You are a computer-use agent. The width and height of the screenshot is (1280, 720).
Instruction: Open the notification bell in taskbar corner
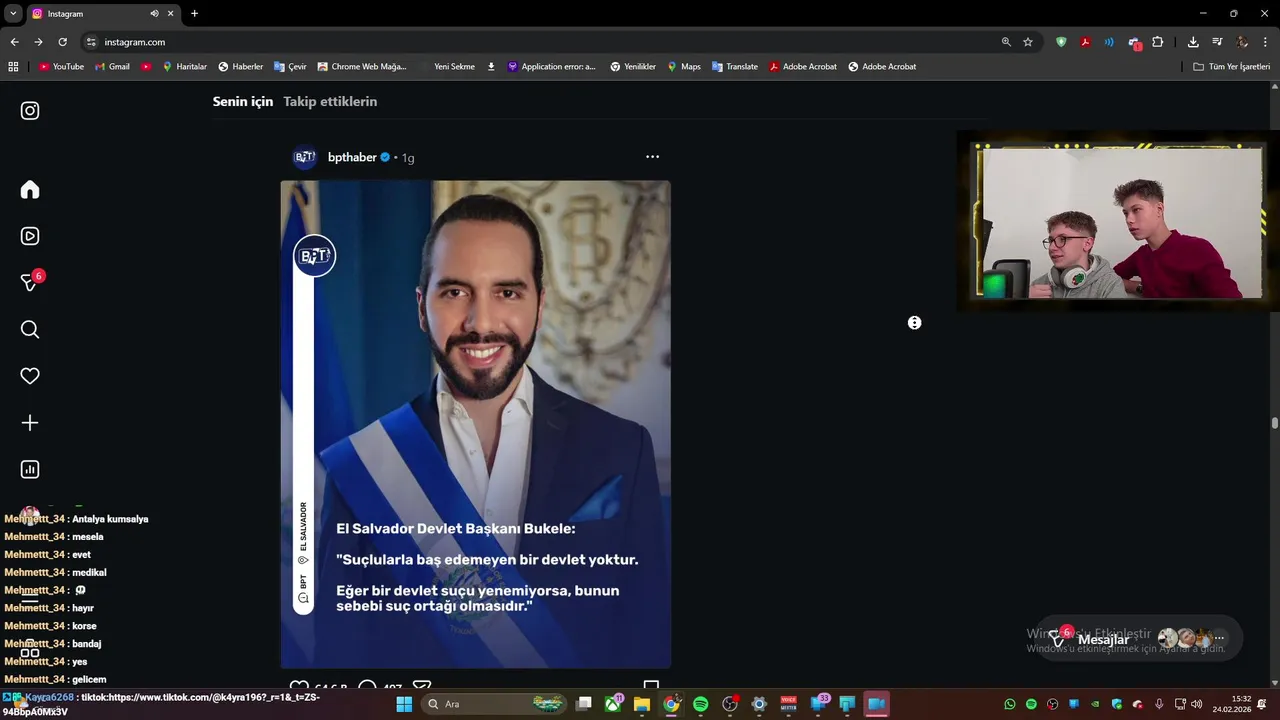(1262, 704)
